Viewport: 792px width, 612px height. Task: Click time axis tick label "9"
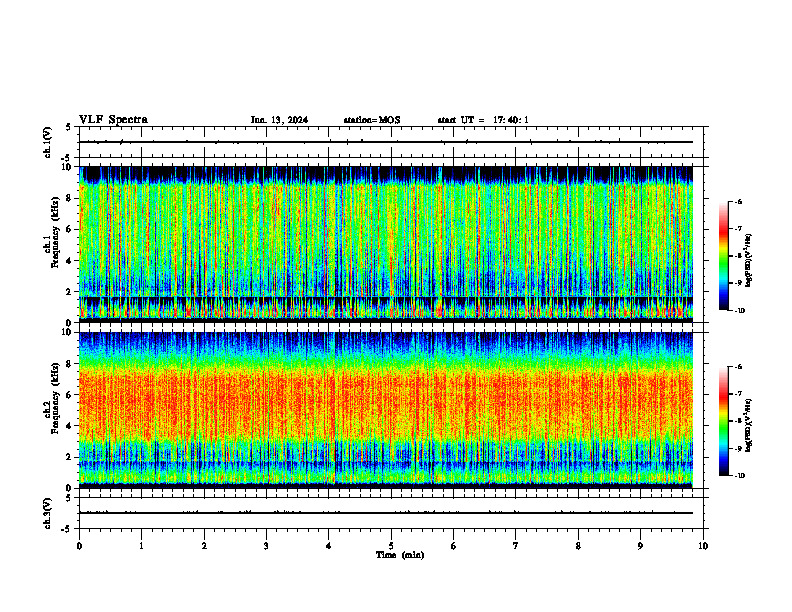pos(640,546)
